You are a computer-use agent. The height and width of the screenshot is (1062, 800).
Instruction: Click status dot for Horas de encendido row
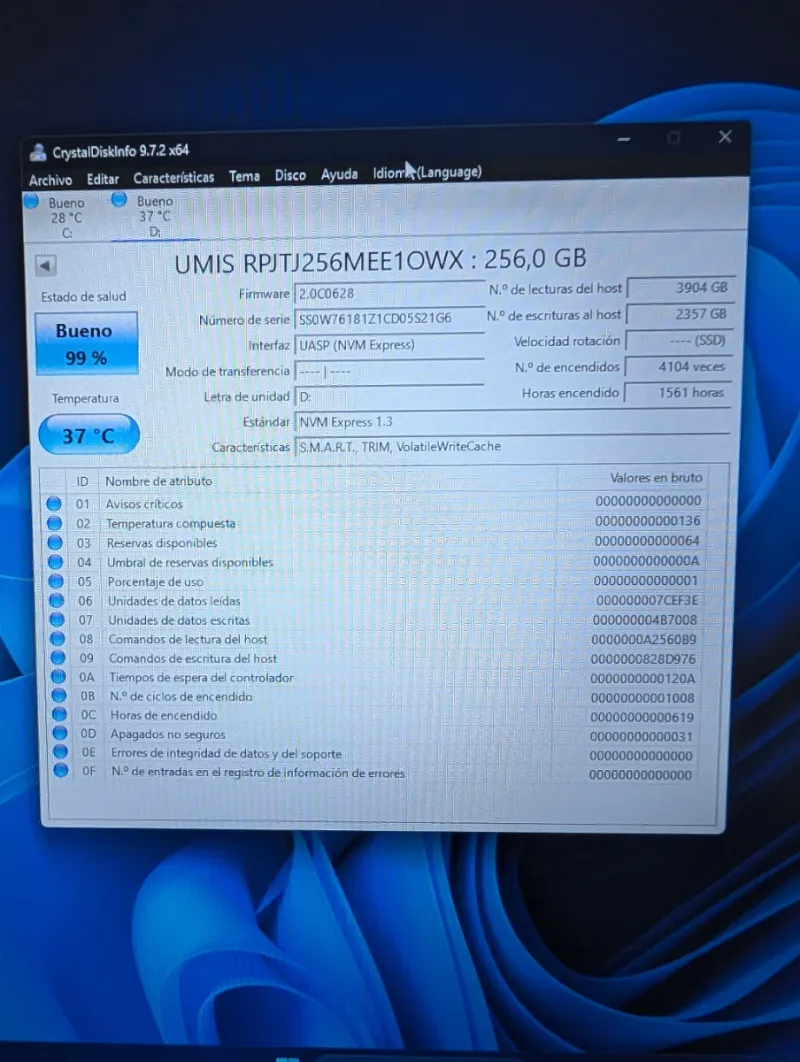click(60, 714)
